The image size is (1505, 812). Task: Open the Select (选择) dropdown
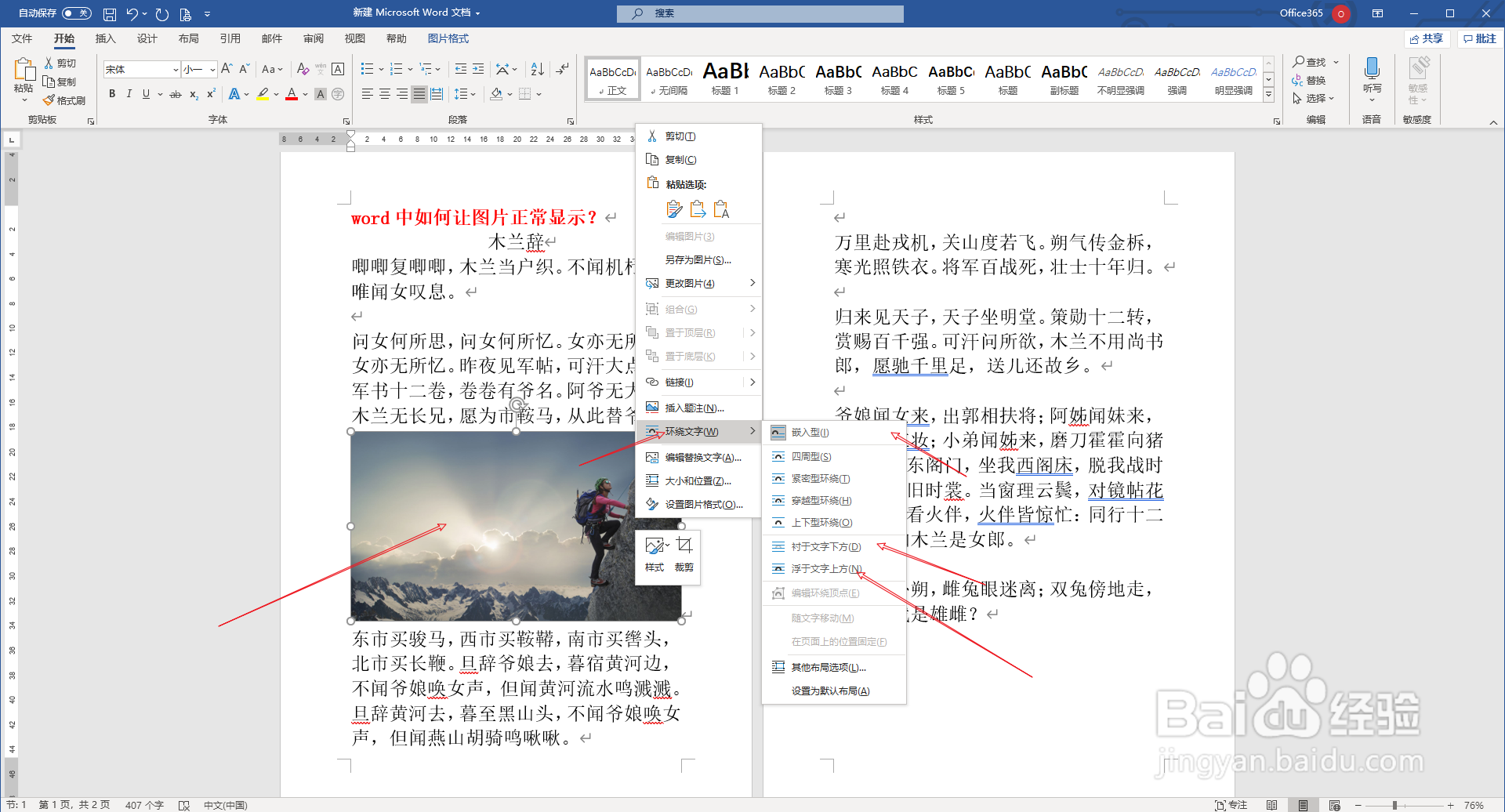(1313, 99)
